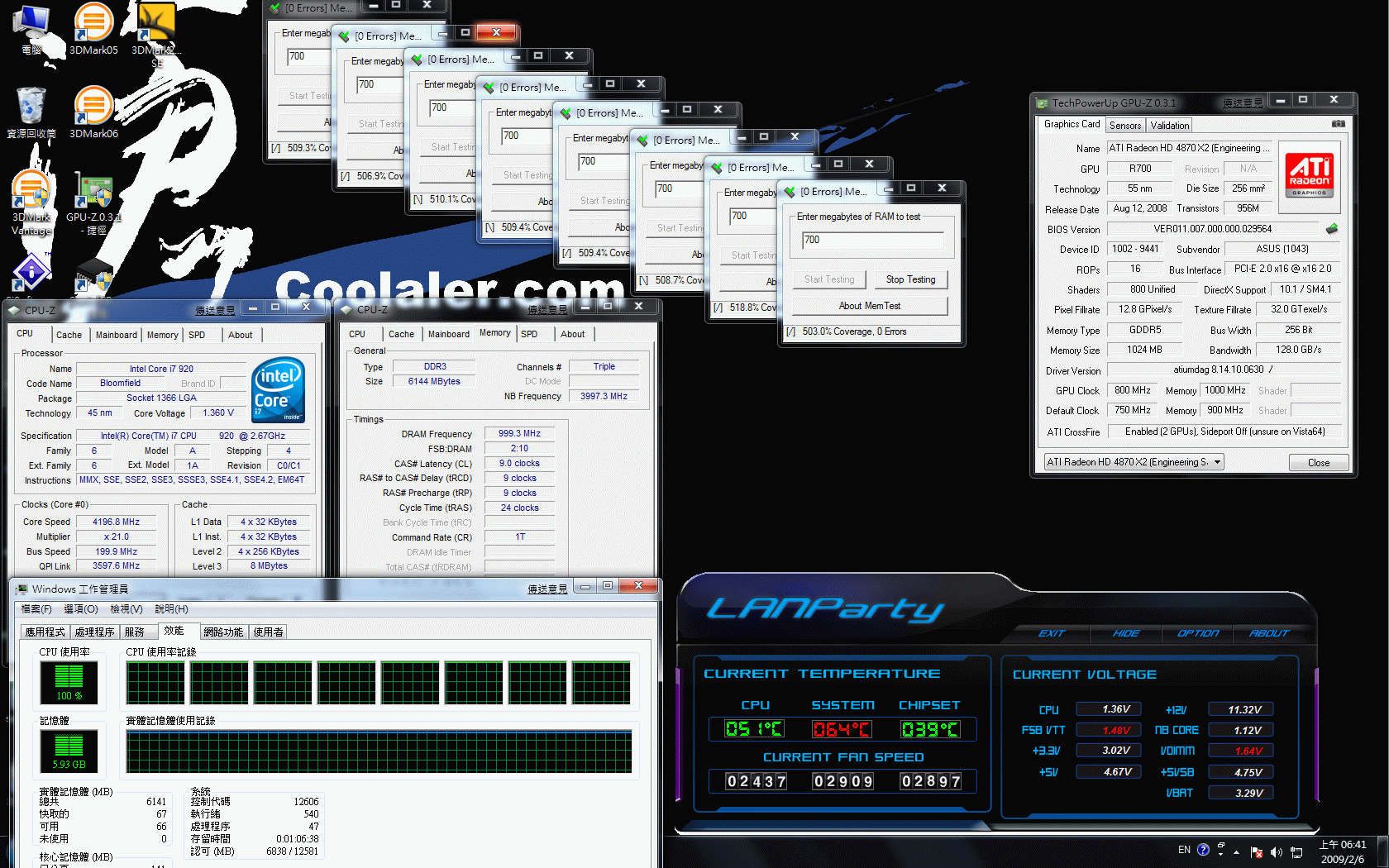This screenshot has width=1389, height=868.
Task: Click the Task Manager title bar icon
Action: pyautogui.click(x=21, y=589)
